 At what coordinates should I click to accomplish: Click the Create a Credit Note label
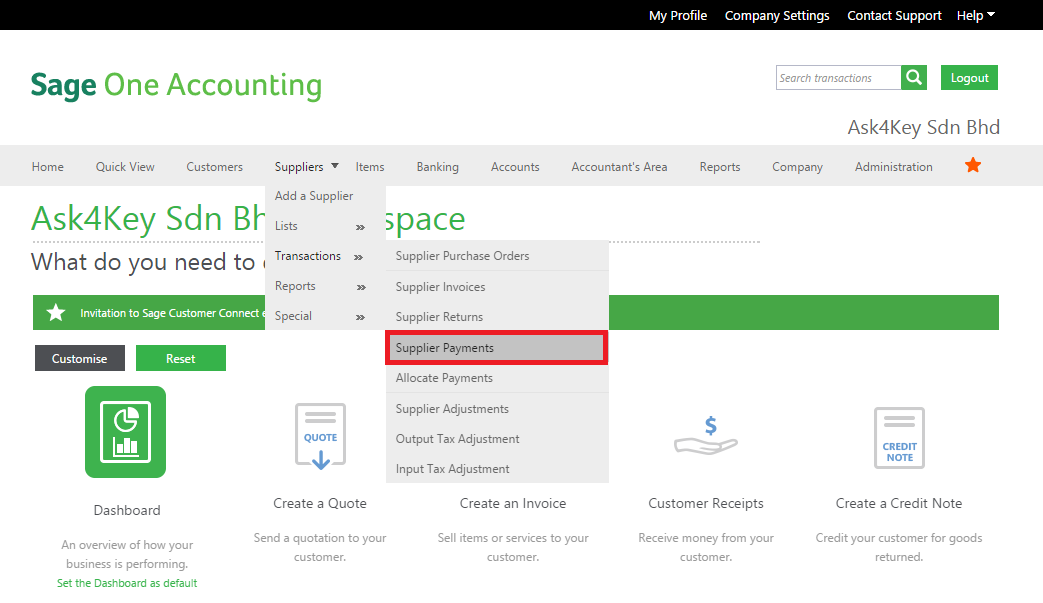click(899, 503)
